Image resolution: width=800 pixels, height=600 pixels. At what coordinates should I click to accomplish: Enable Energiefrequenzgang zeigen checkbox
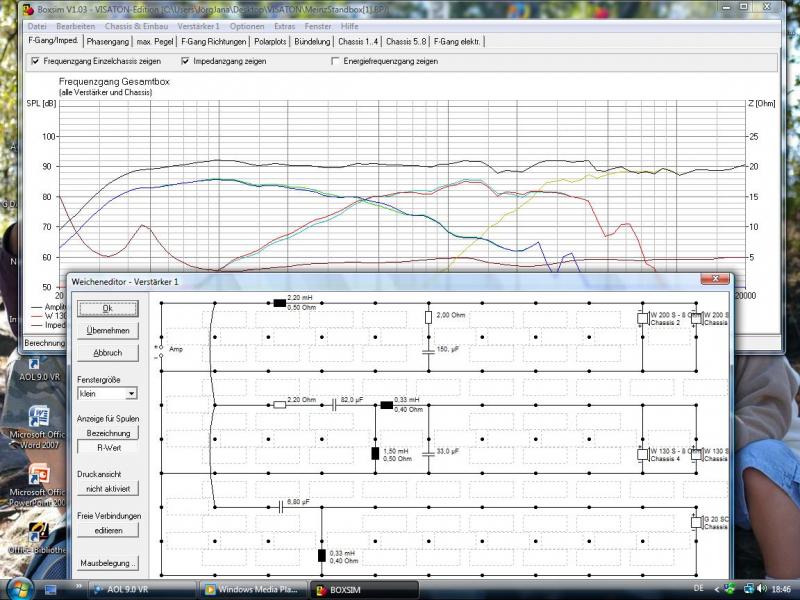pos(335,61)
